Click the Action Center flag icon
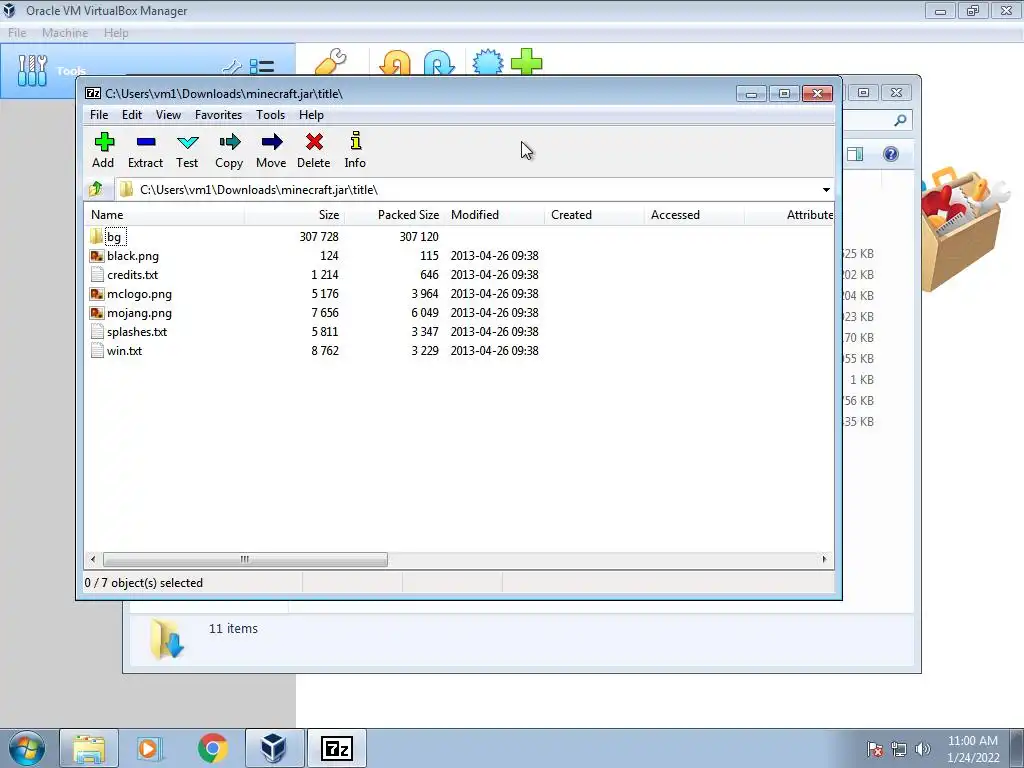This screenshot has width=1024, height=768. pos(875,749)
